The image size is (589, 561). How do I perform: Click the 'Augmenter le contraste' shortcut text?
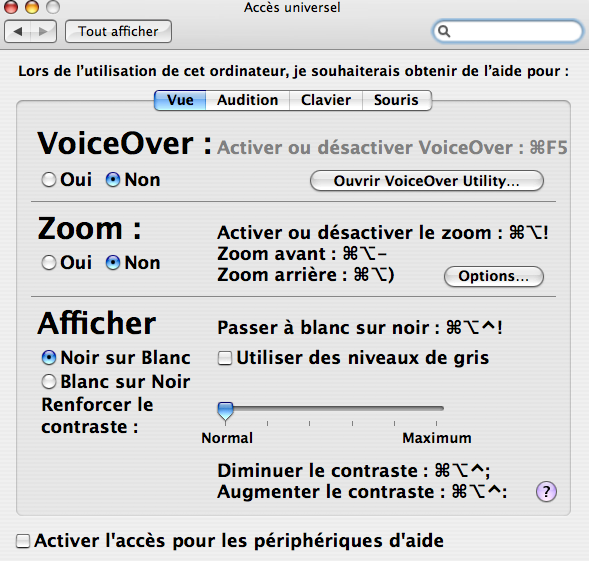pyautogui.click(x=362, y=492)
